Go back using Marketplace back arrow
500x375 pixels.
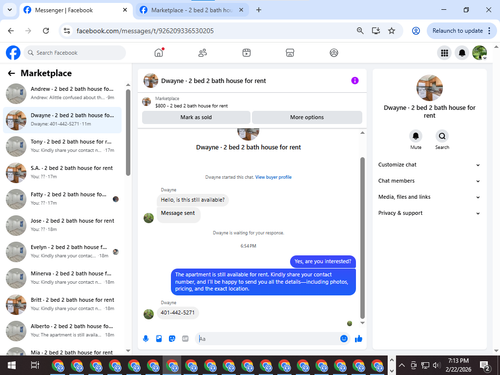tap(11, 73)
